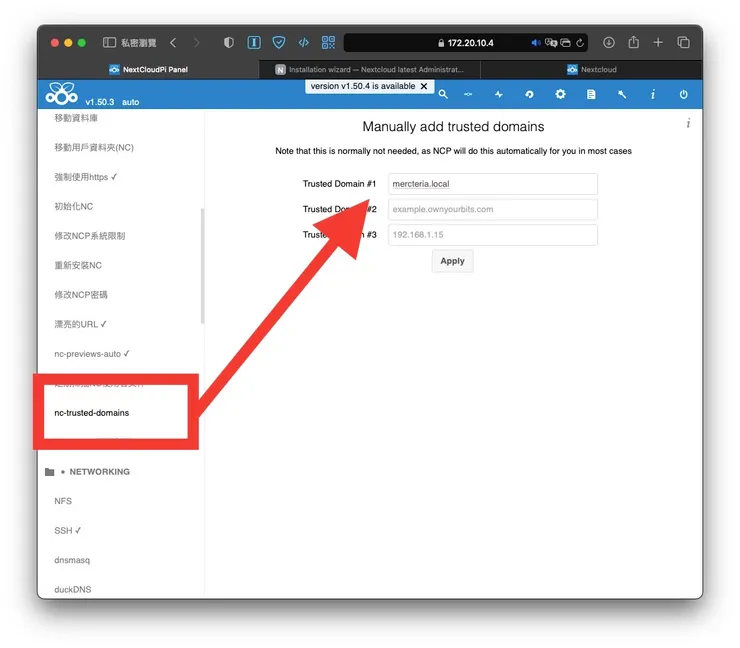Open the NCP wizard wand icon

(622, 94)
